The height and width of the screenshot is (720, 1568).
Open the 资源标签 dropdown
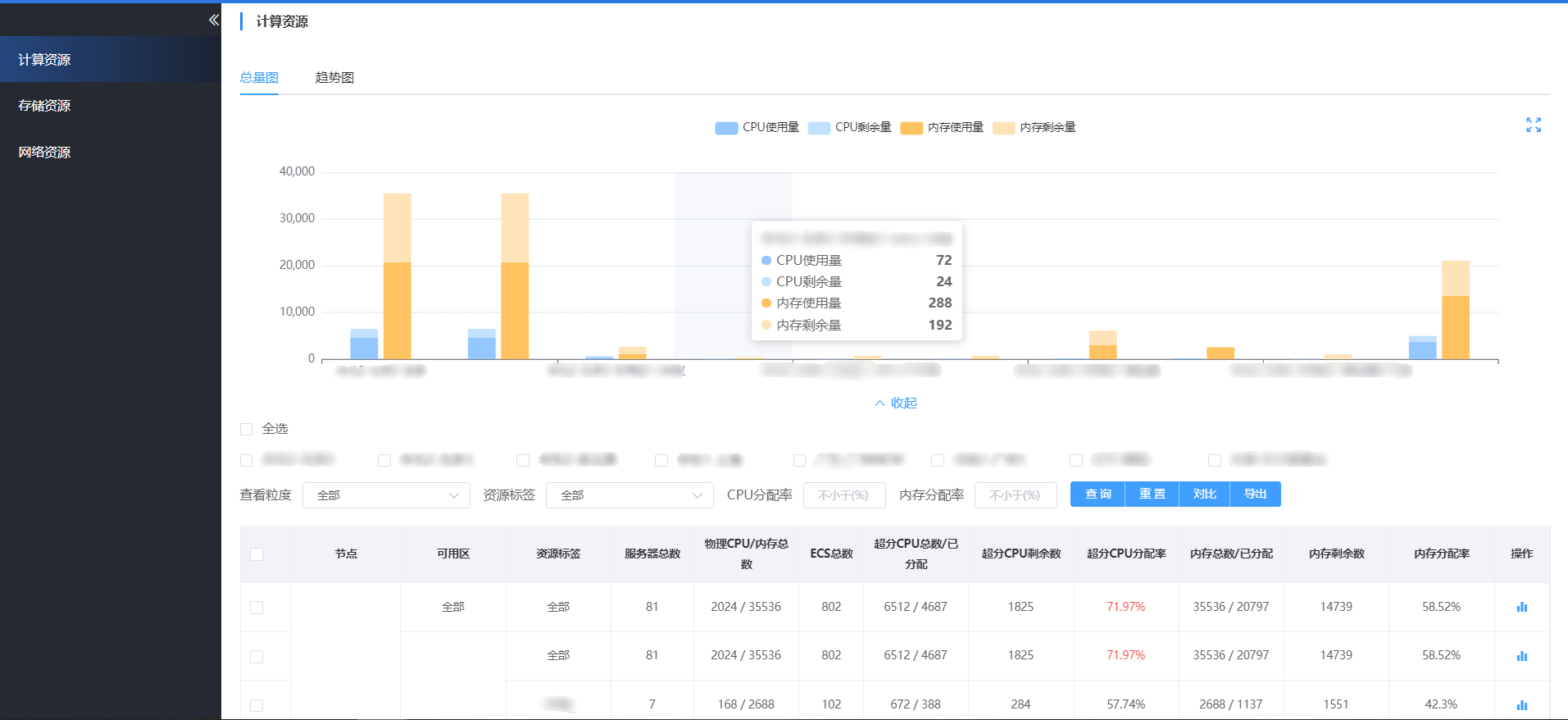(x=629, y=495)
